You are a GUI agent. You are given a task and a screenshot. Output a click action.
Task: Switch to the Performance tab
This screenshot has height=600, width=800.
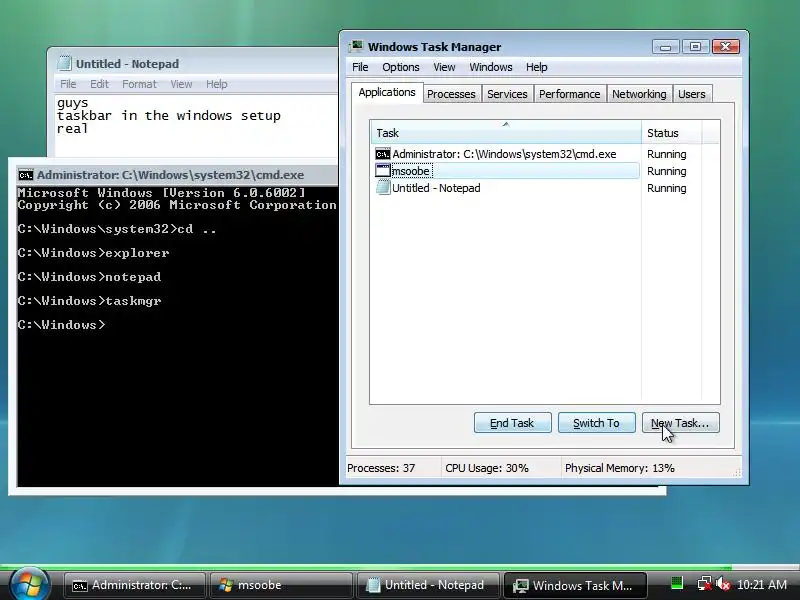(569, 94)
